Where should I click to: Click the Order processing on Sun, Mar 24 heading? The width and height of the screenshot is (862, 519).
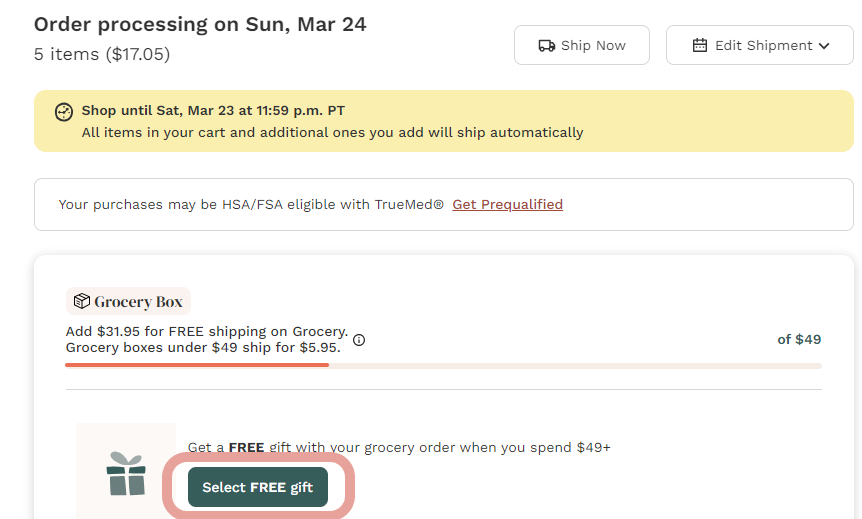click(200, 24)
